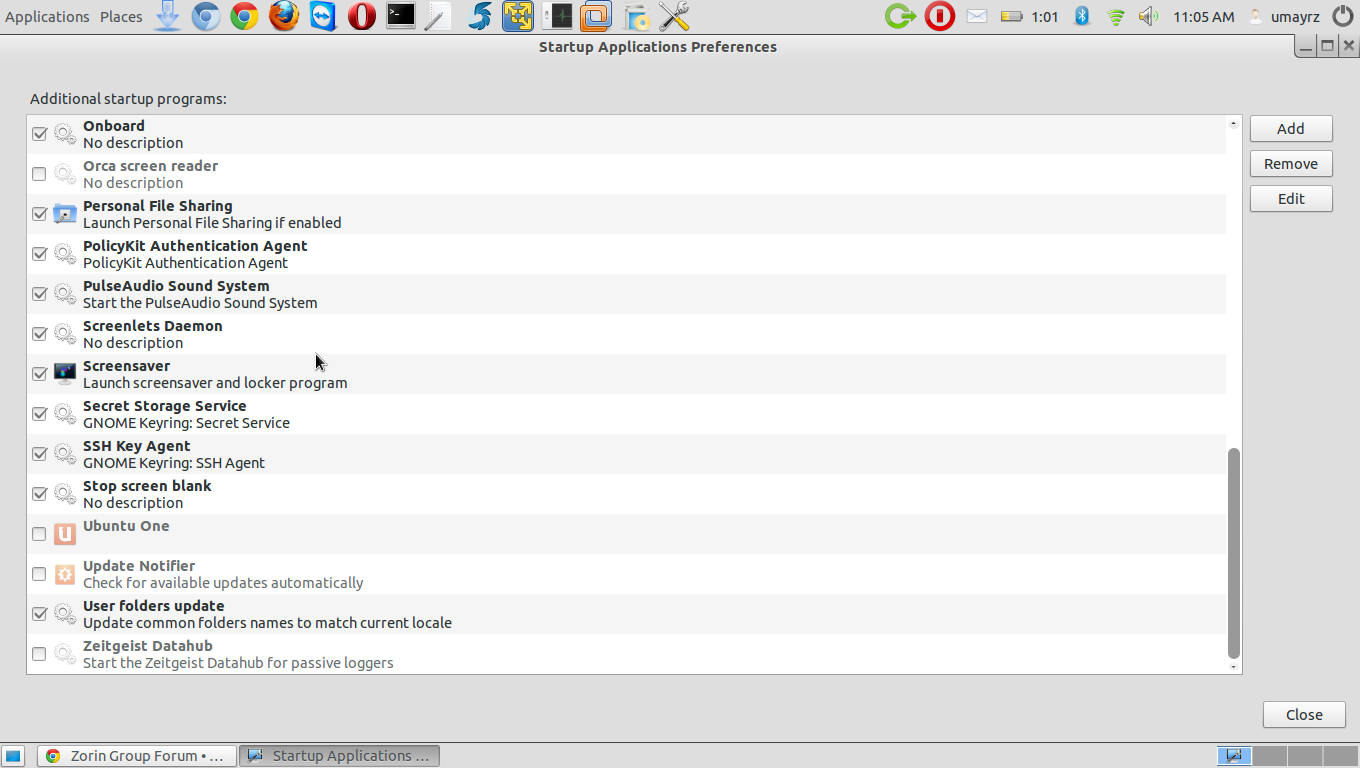Open the power session menu icon
The image size is (1360, 768).
[1342, 16]
